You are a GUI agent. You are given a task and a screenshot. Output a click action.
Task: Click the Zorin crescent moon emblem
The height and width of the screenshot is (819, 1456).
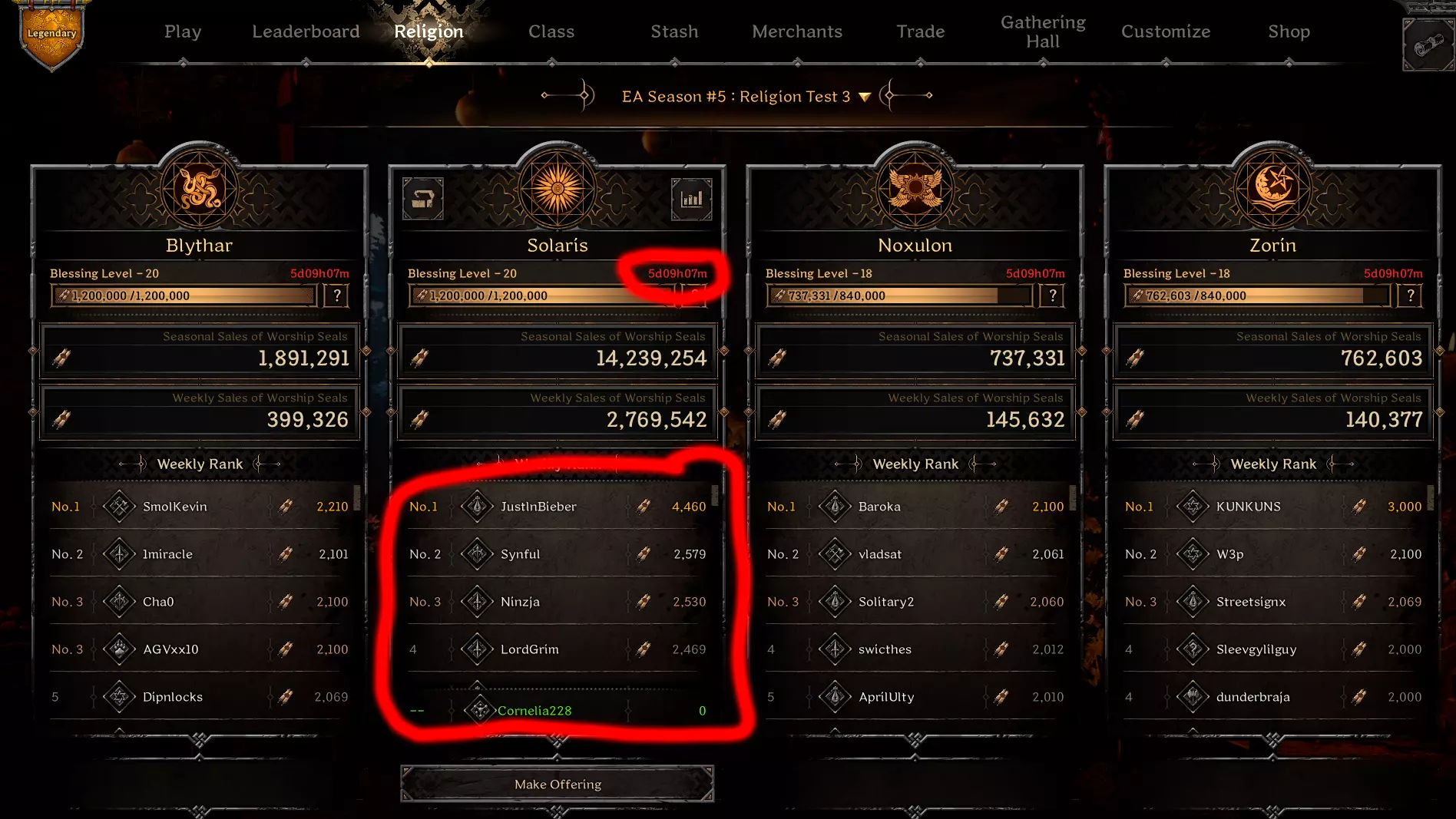(x=1273, y=189)
